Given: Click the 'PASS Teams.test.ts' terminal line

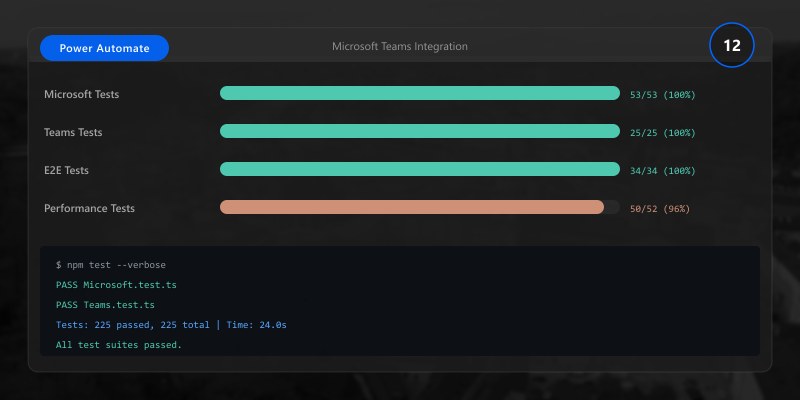Looking at the screenshot, I should (x=105, y=305).
